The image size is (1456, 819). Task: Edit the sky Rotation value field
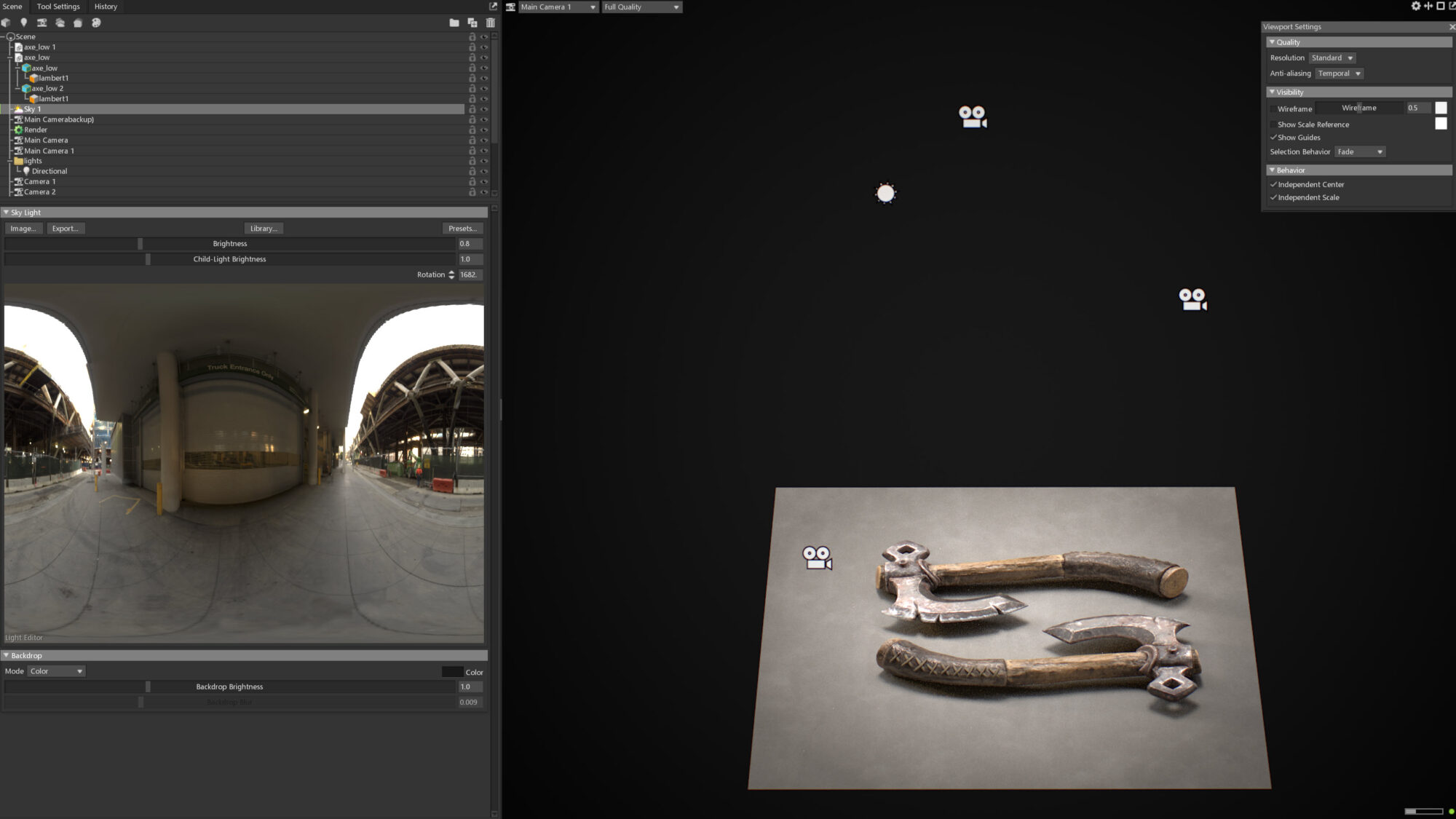469,274
